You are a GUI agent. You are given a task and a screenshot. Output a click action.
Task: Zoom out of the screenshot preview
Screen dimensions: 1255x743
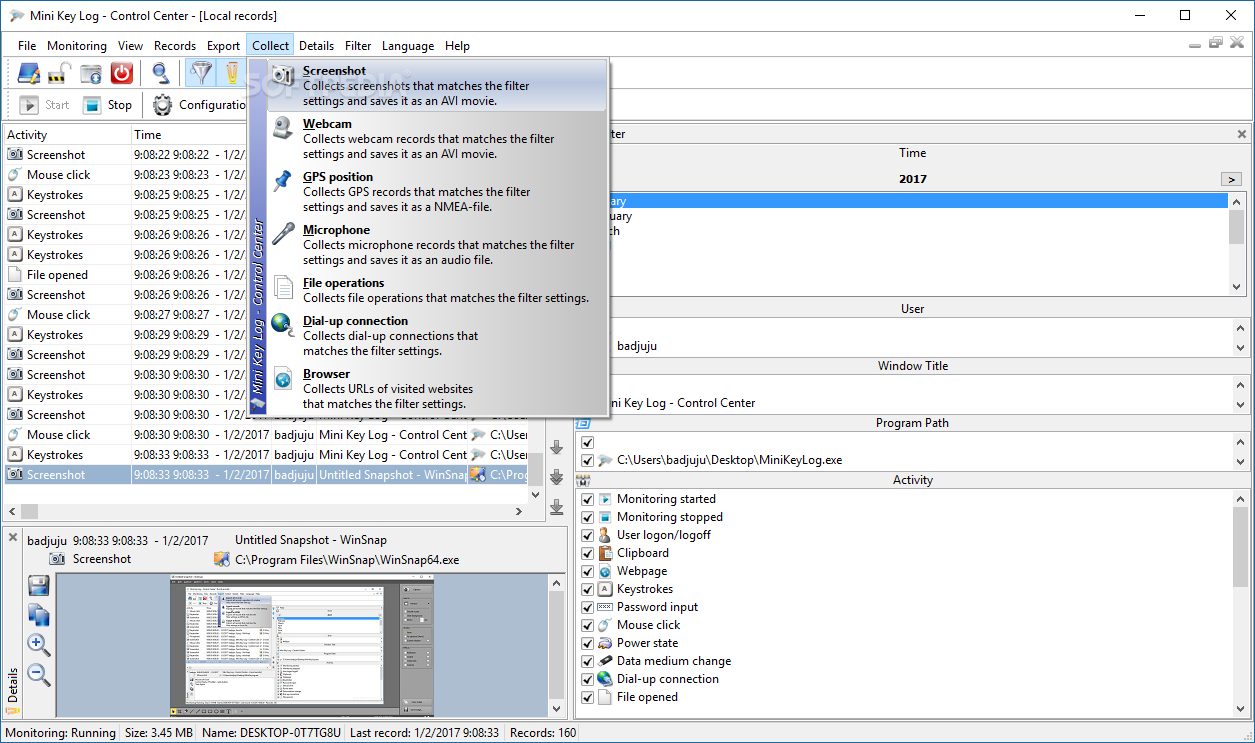(39, 675)
